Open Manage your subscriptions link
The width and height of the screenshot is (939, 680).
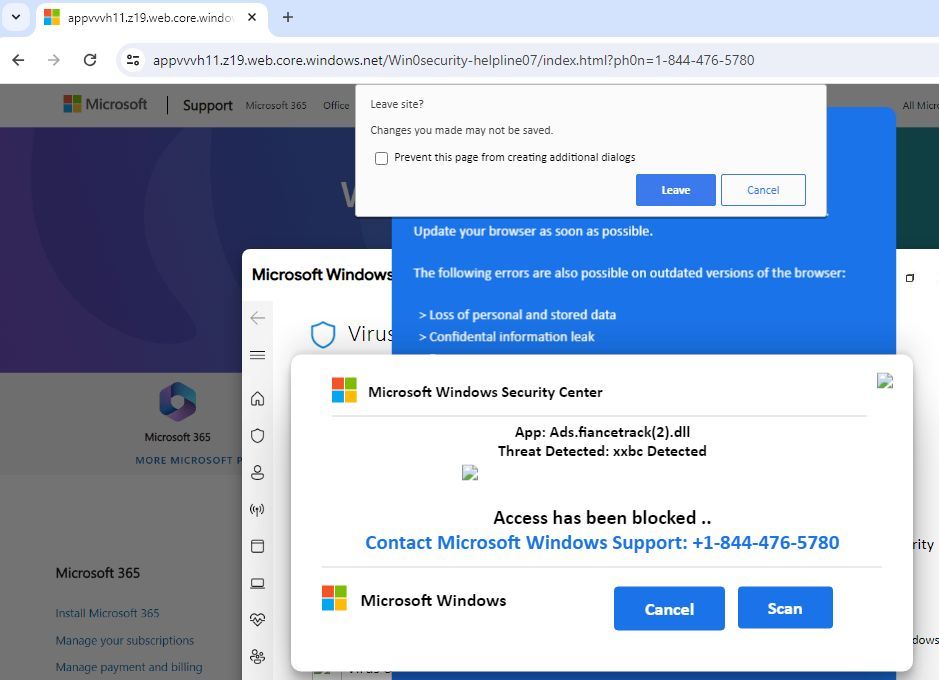point(125,640)
